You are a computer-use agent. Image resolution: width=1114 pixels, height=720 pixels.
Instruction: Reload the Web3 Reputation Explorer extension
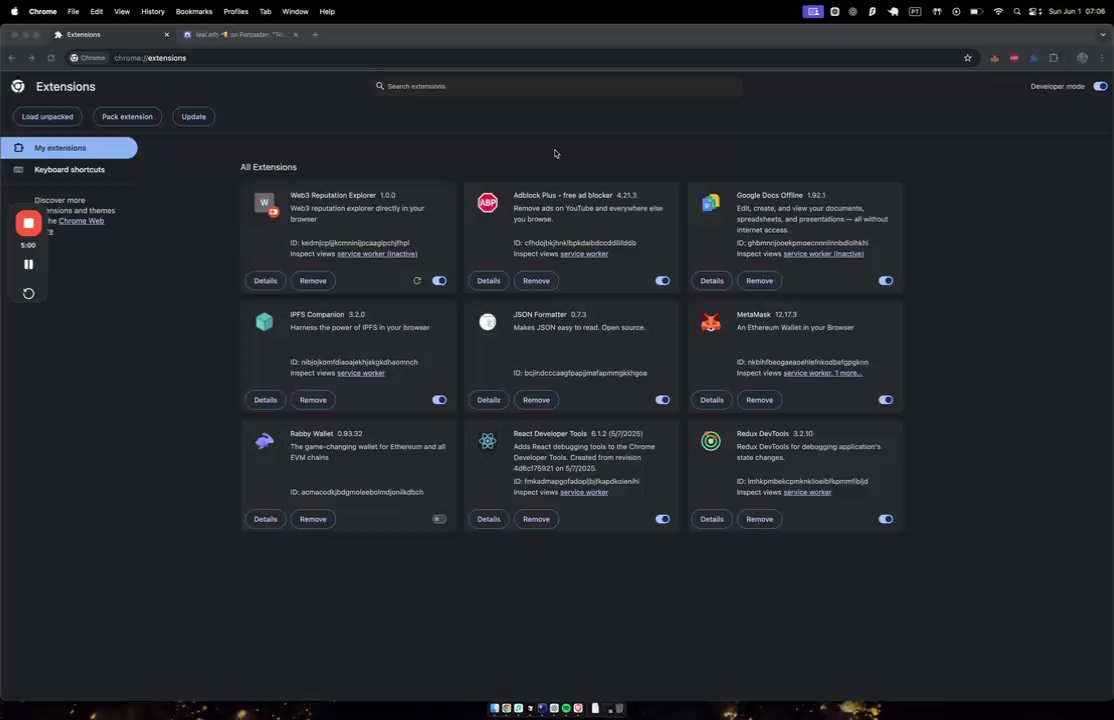417,281
